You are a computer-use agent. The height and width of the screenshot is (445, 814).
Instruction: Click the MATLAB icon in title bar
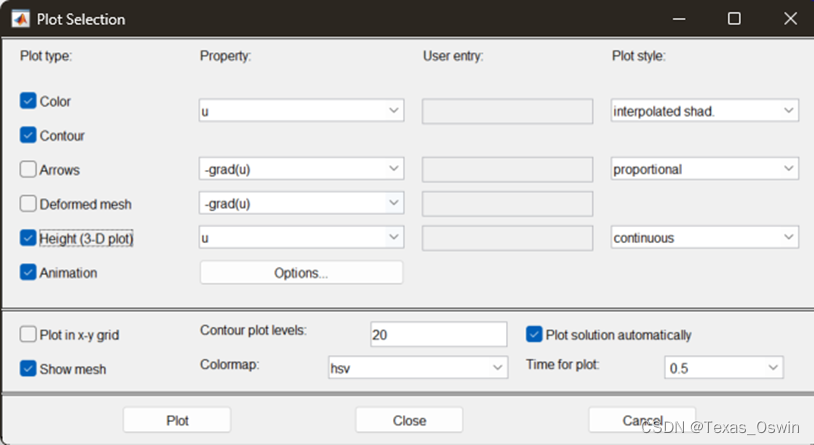coord(21,19)
